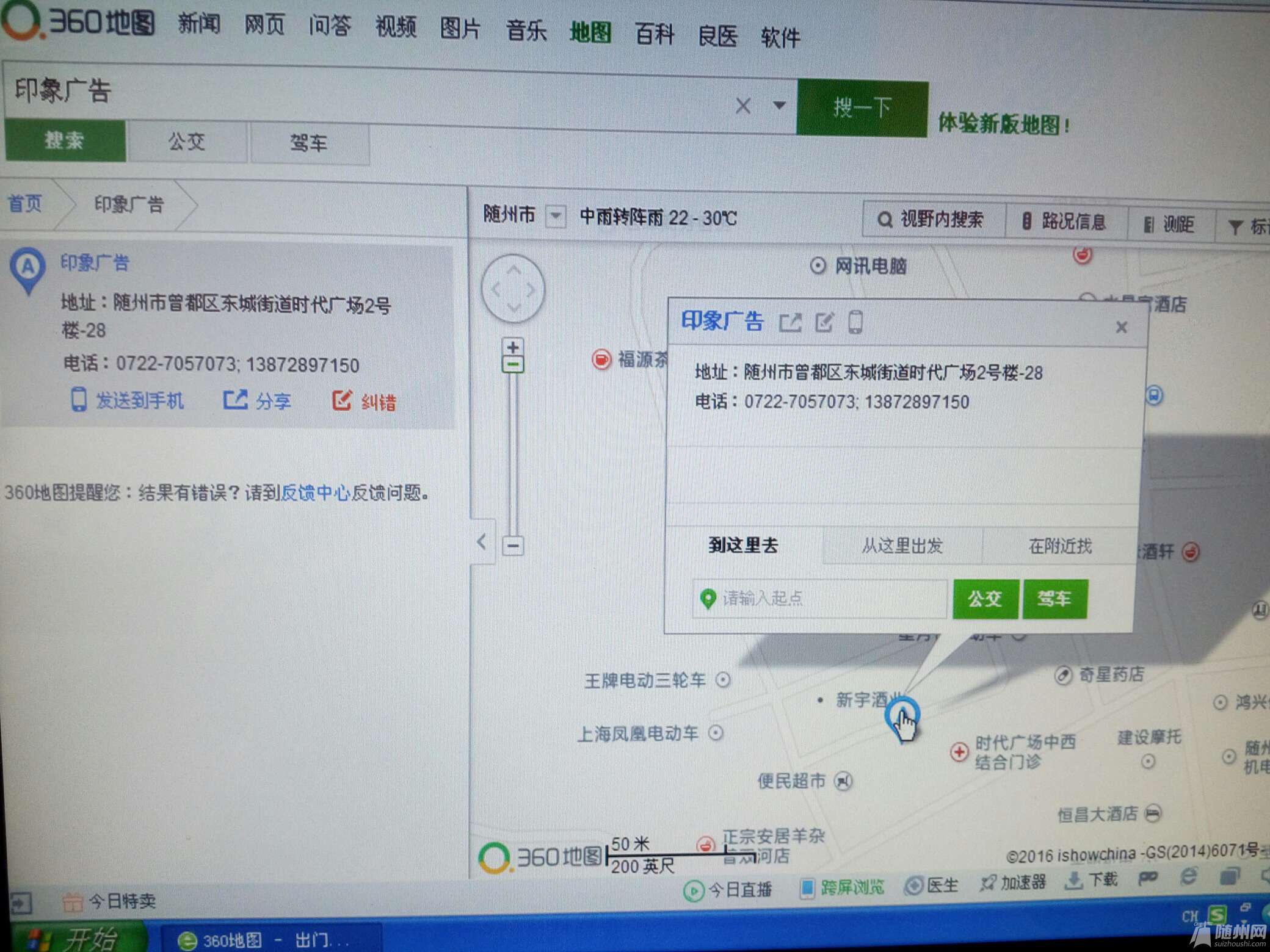Screen dimensions: 1270x952
Task: Expand the search box history dropdown arrow
Action: coord(779,105)
